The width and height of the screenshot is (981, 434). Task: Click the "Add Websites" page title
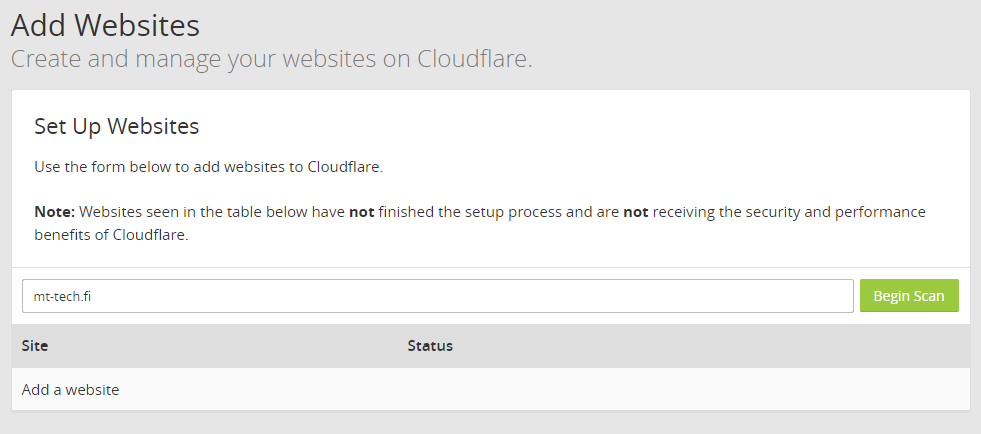click(x=105, y=23)
